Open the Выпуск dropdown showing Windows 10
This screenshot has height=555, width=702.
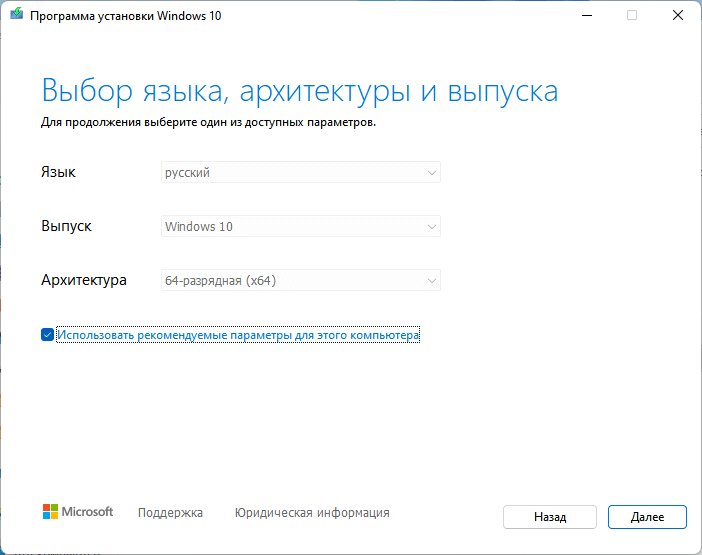(x=300, y=226)
